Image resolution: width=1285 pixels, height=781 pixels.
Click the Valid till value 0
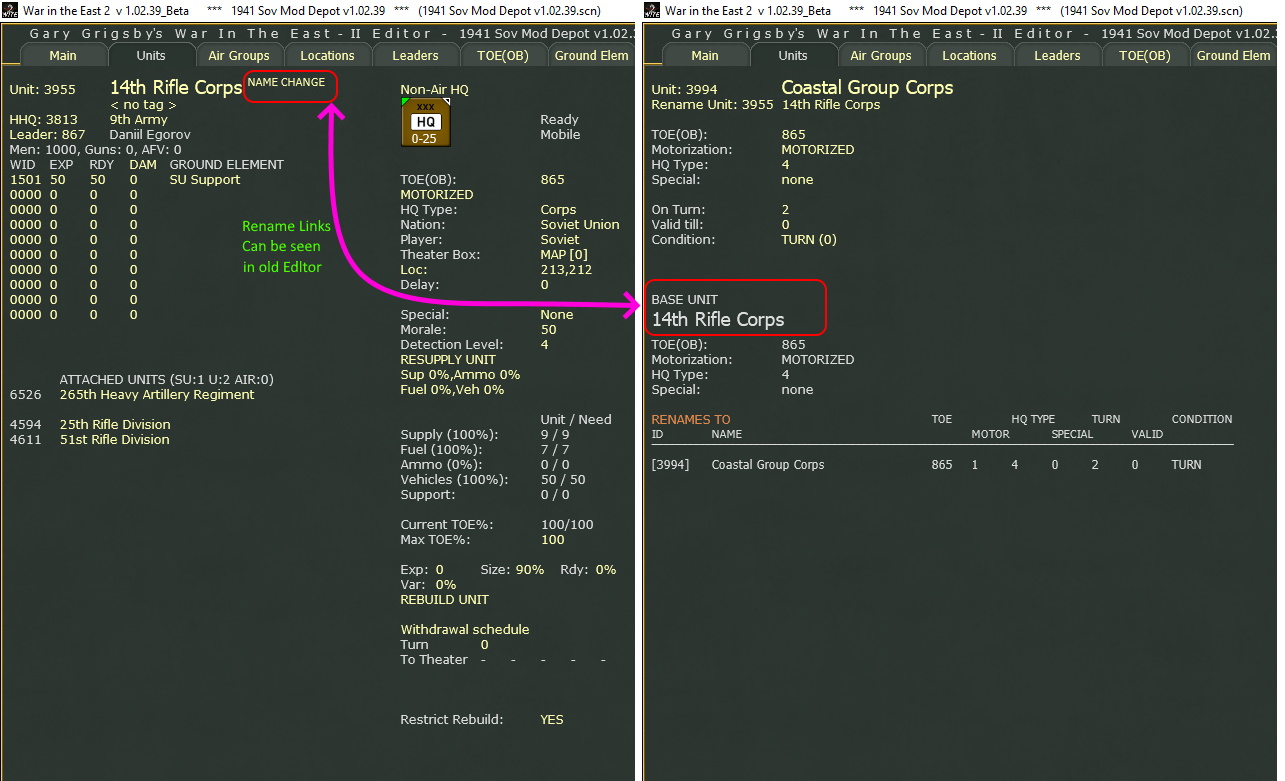point(785,225)
